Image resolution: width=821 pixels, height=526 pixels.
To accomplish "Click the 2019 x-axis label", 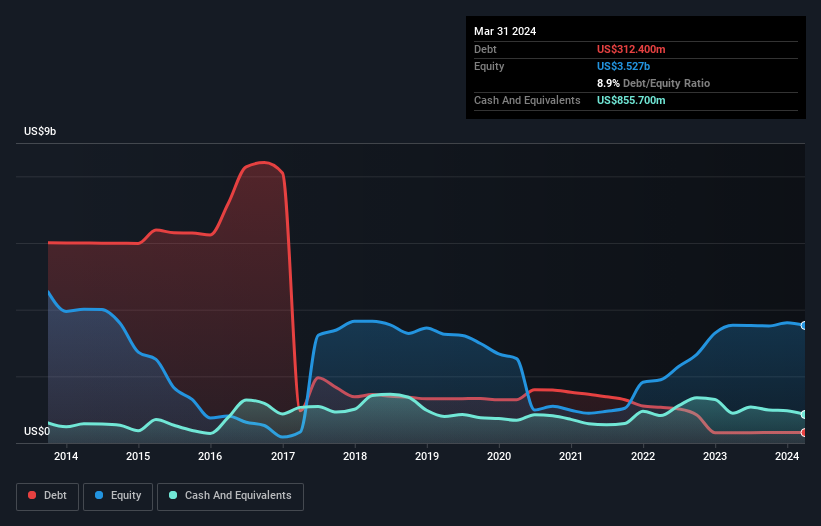I will click(427, 456).
